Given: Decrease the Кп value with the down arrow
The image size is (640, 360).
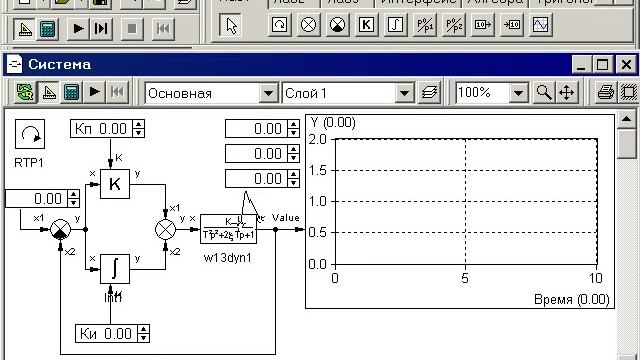Looking at the screenshot, I should pos(139,133).
